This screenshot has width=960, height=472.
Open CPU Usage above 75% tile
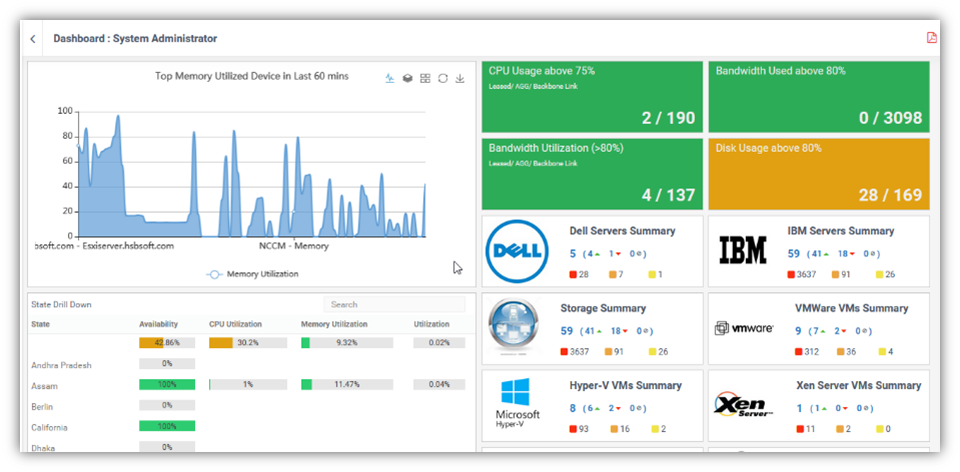pyautogui.click(x=590, y=96)
